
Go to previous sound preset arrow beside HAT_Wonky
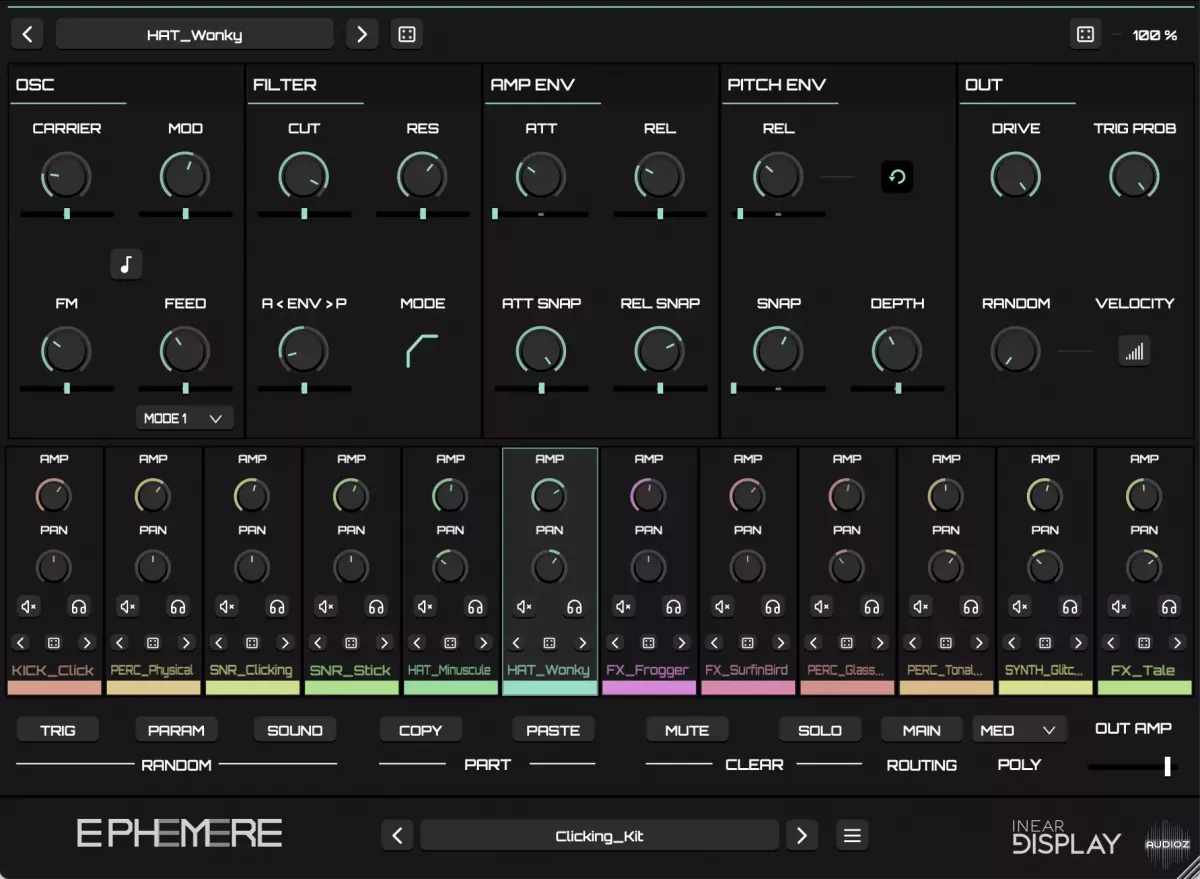point(27,34)
